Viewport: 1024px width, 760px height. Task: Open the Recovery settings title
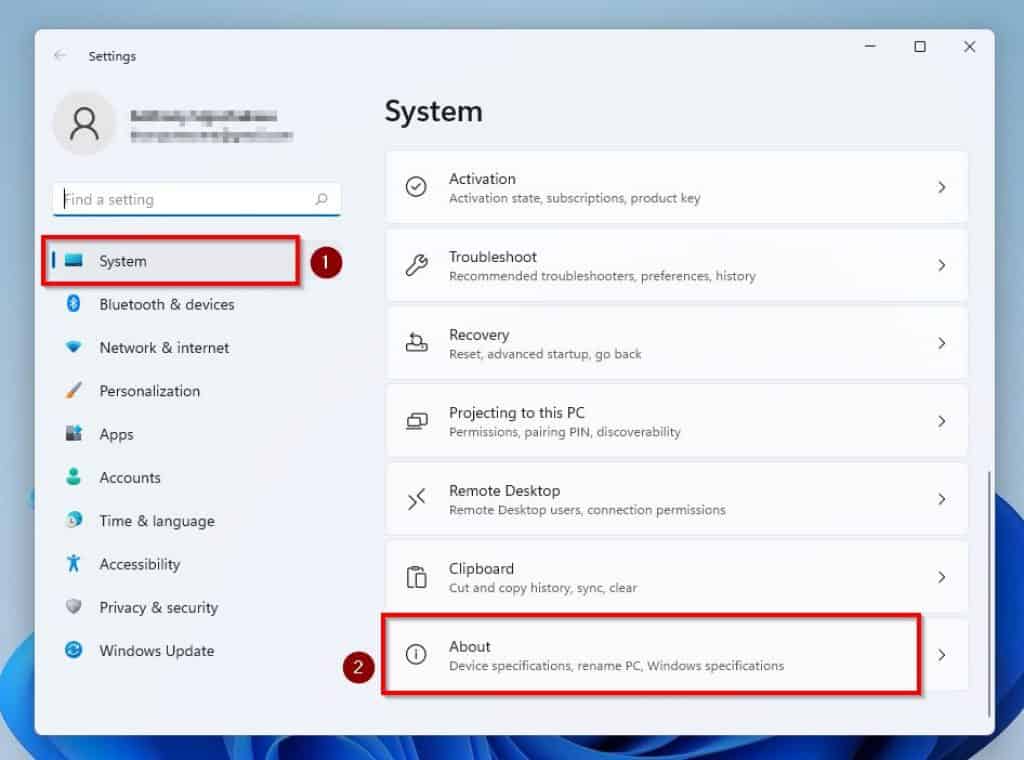[x=479, y=334]
